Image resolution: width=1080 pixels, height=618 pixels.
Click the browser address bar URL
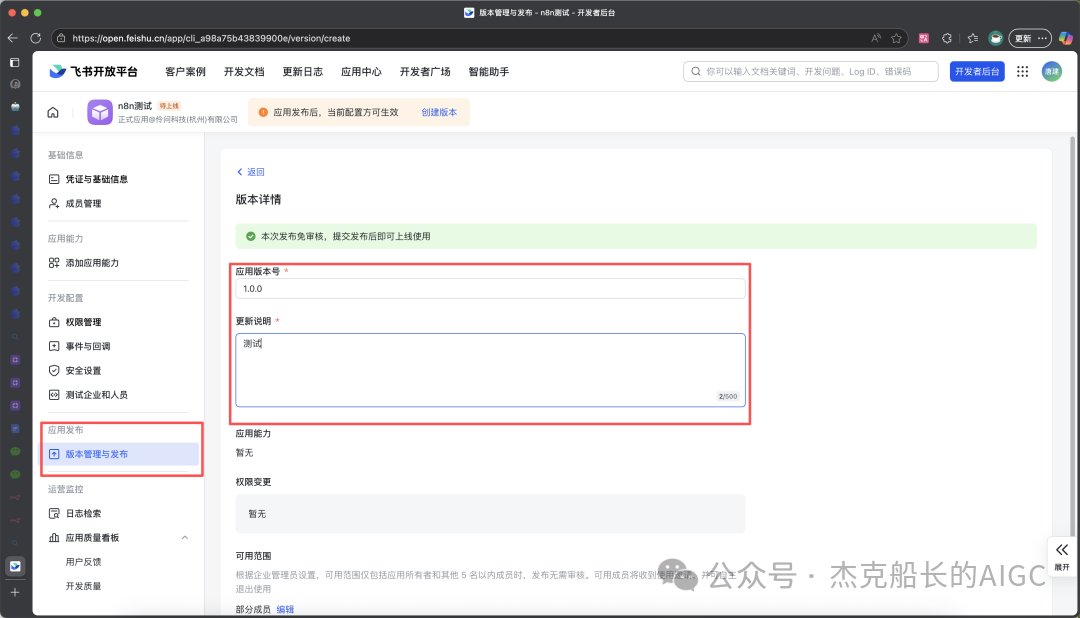coord(211,39)
